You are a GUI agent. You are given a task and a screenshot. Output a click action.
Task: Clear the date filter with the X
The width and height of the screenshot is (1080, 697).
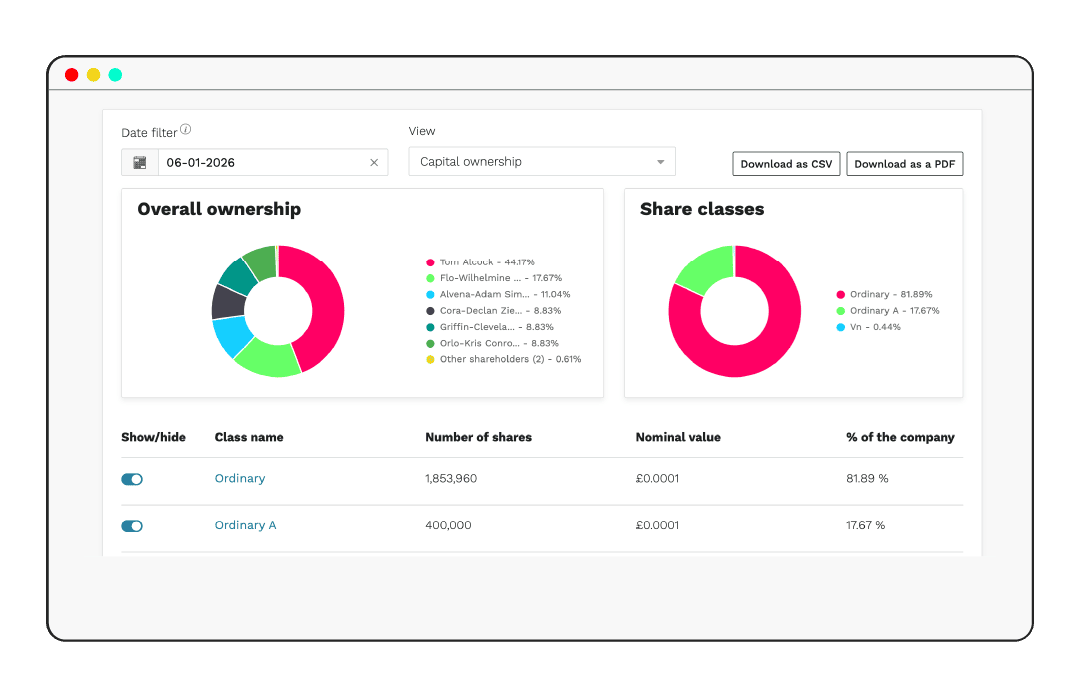pyautogui.click(x=374, y=162)
